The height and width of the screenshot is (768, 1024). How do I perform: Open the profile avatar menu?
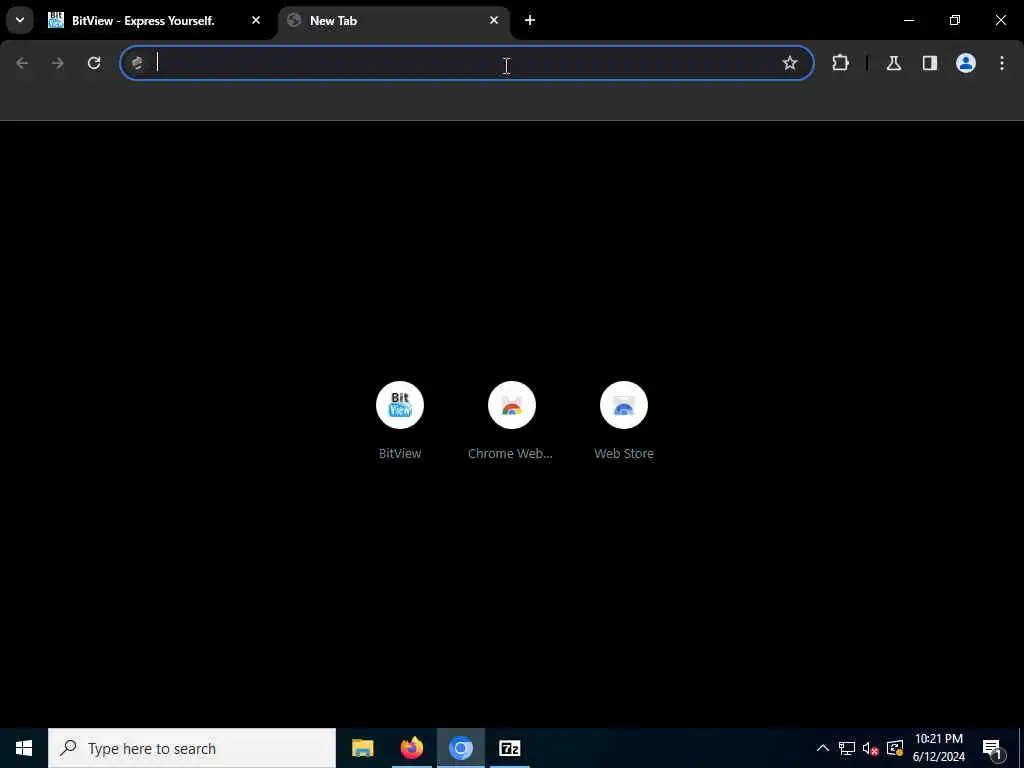(x=966, y=63)
